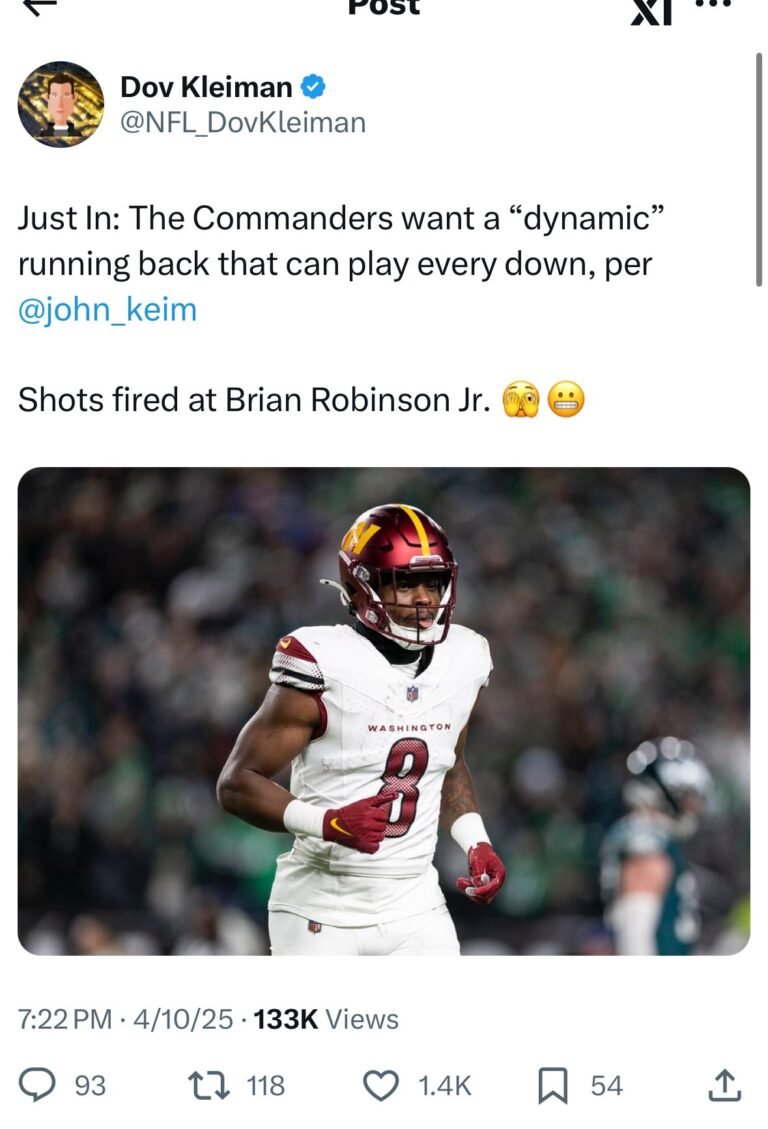Open the Dov Kleiman display name

[x=206, y=87]
